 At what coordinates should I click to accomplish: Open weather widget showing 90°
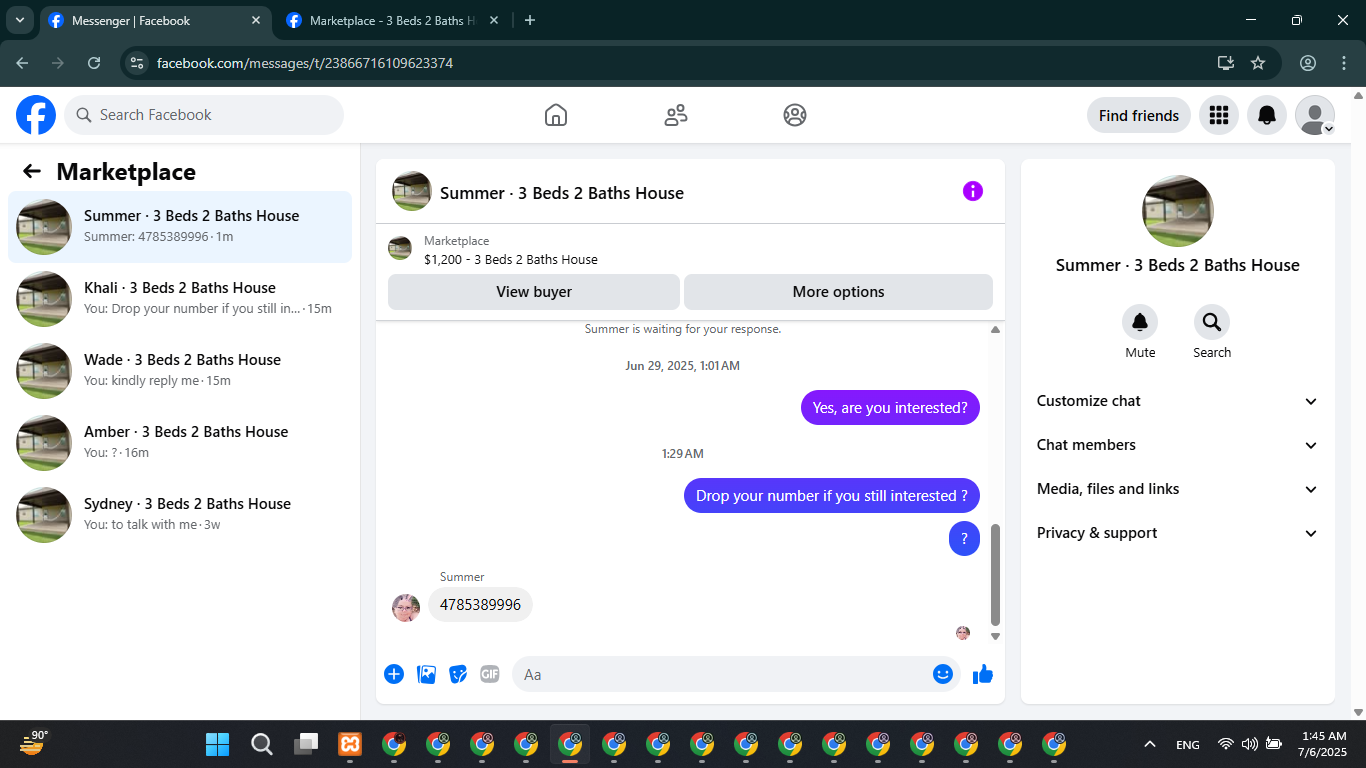click(x=33, y=743)
